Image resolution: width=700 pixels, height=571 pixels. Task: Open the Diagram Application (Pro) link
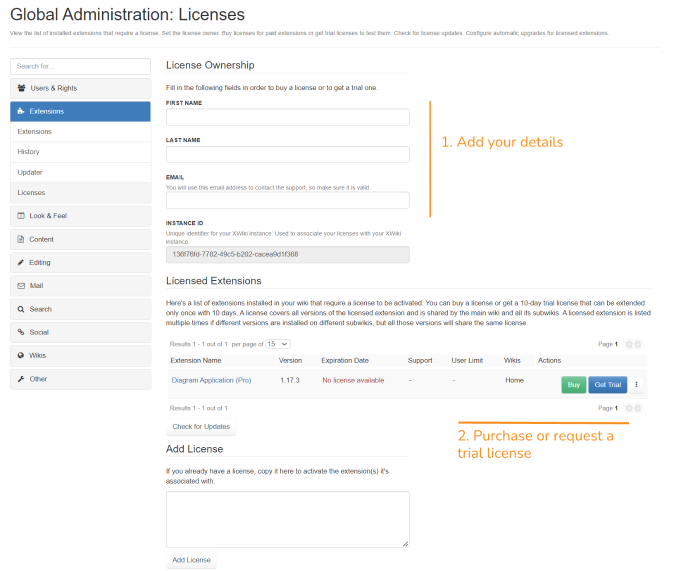[211, 380]
